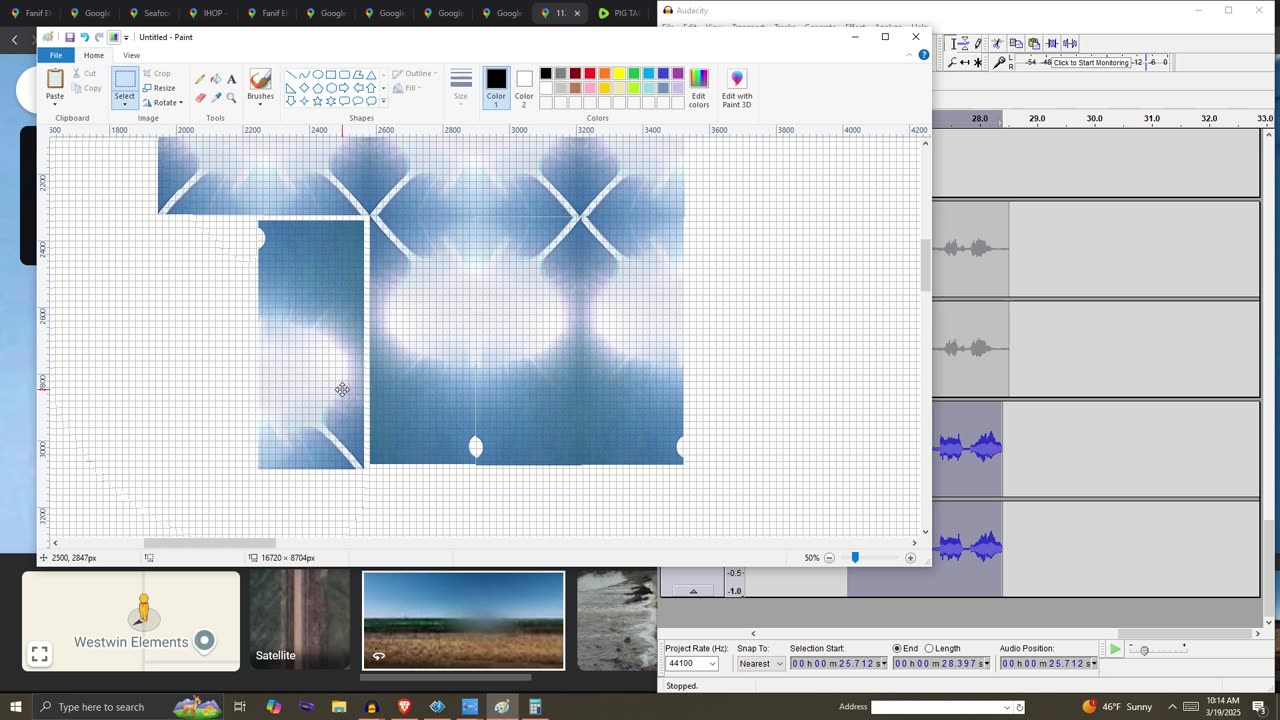Pick the yellow color swatch in Paint palette
The height and width of the screenshot is (720, 1280).
point(619,73)
